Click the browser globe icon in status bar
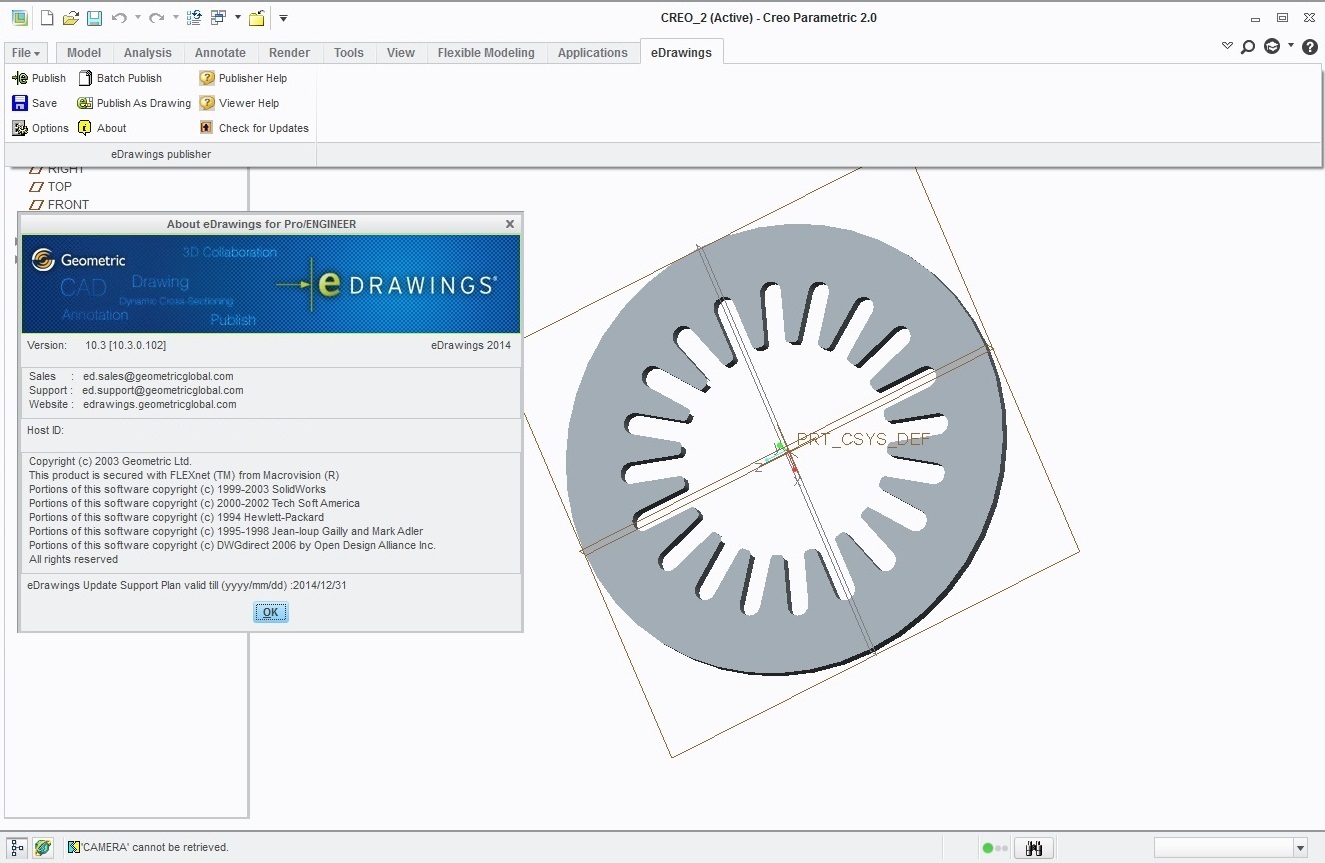 43,847
